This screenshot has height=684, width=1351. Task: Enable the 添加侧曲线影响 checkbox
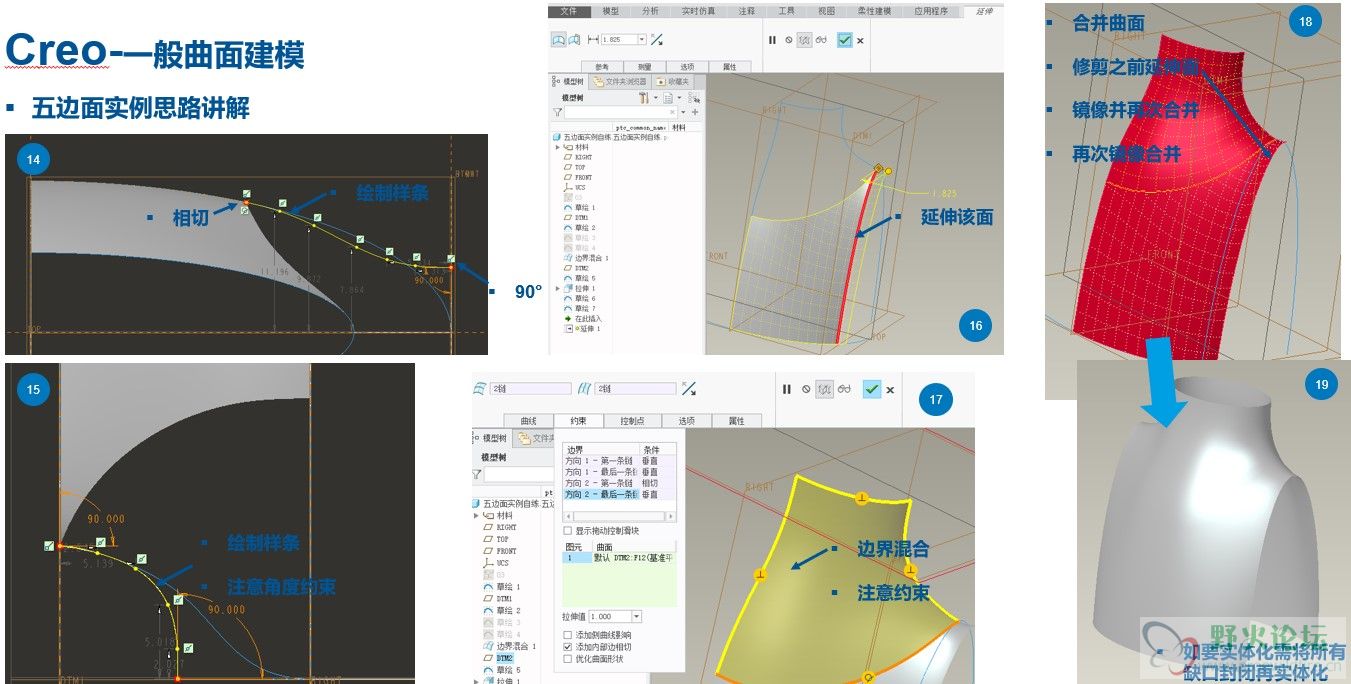pyautogui.click(x=568, y=635)
